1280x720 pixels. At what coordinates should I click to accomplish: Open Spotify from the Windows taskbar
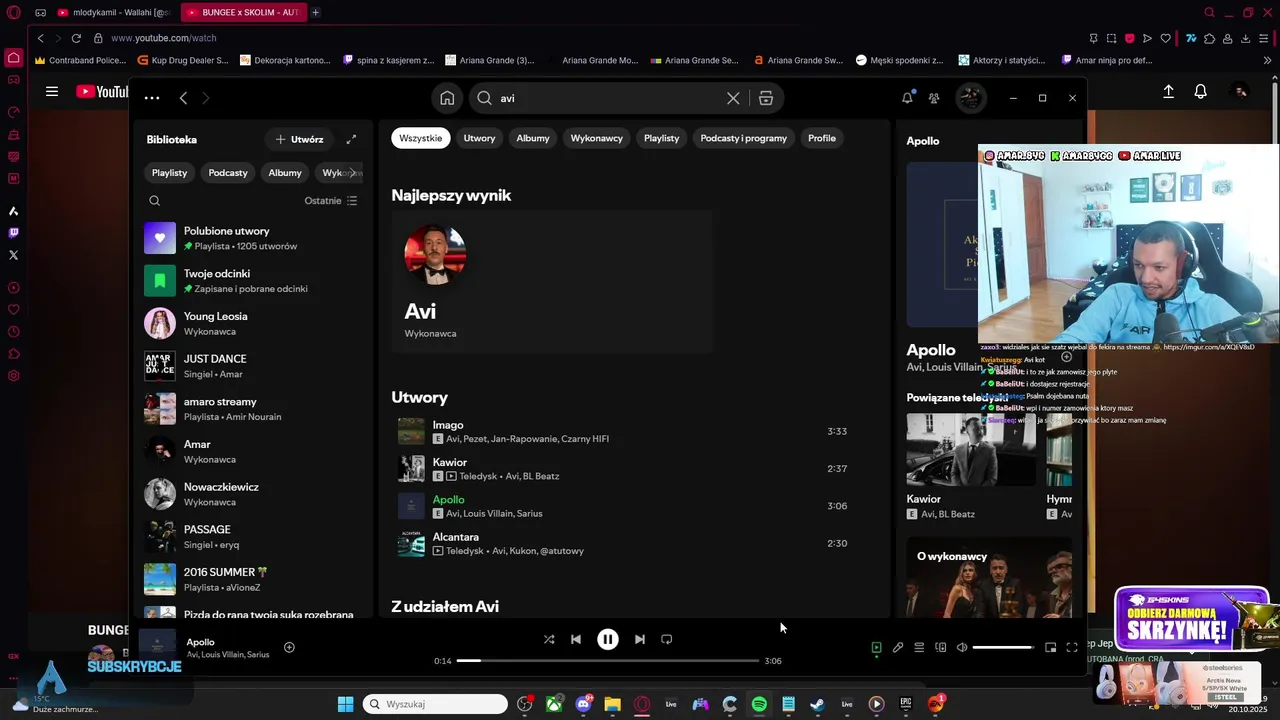(759, 704)
